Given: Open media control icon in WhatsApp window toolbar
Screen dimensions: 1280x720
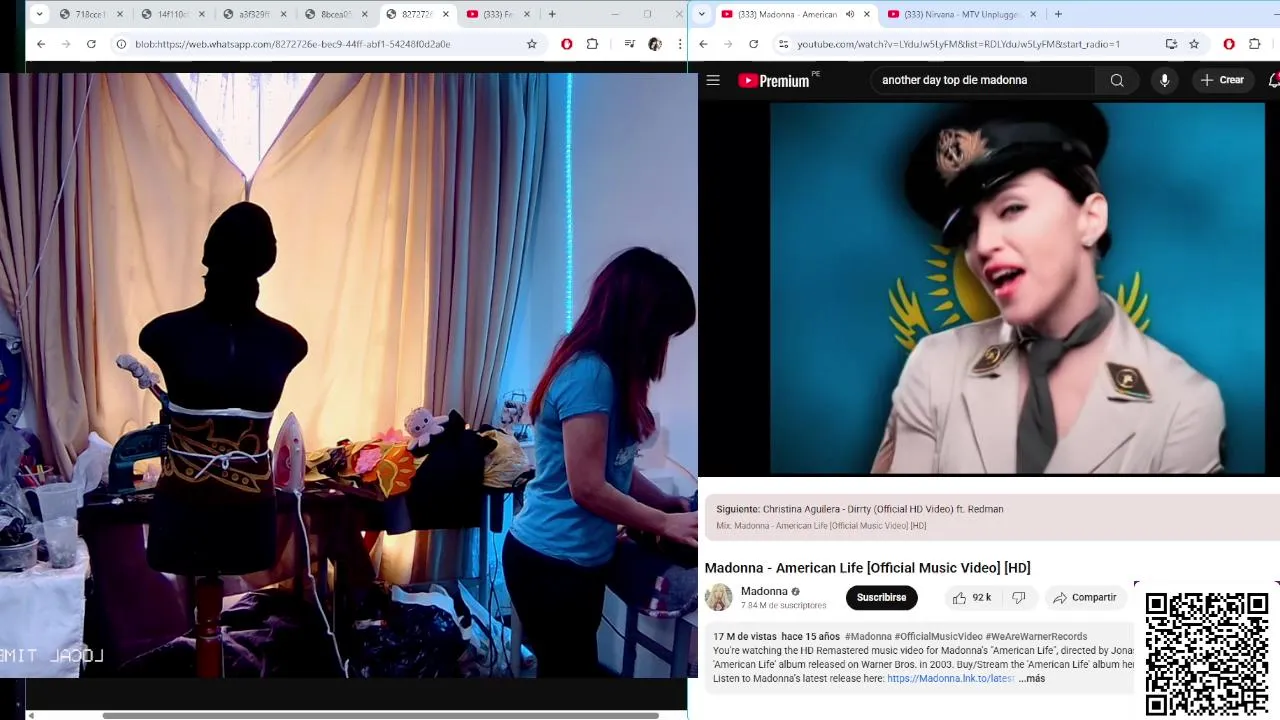Looking at the screenshot, I should pyautogui.click(x=629, y=44).
